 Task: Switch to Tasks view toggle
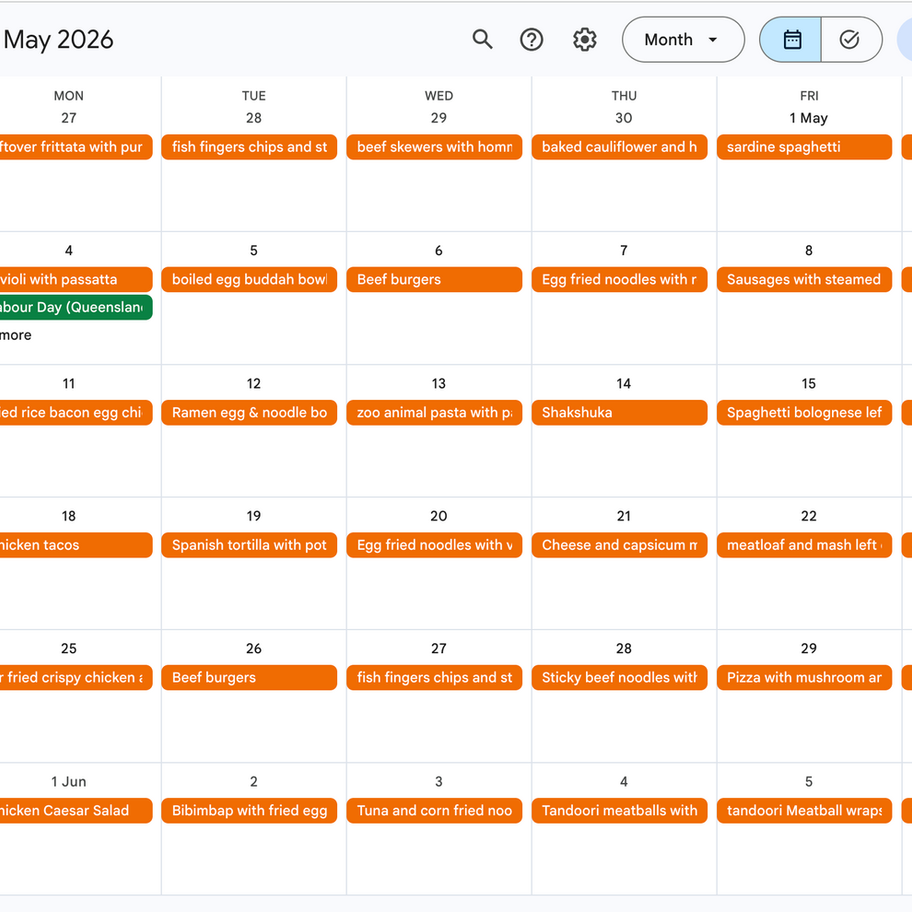850,40
